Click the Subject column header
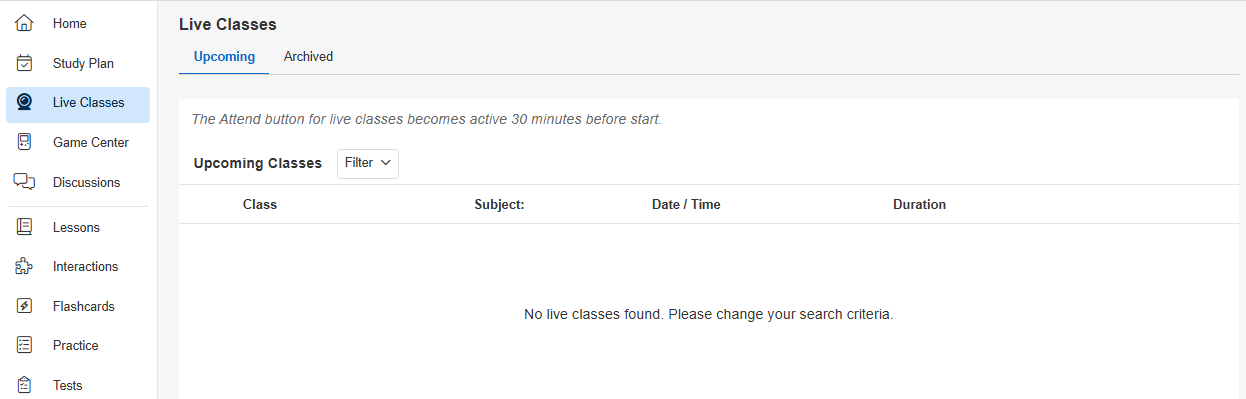The width and height of the screenshot is (1246, 399). 499,204
